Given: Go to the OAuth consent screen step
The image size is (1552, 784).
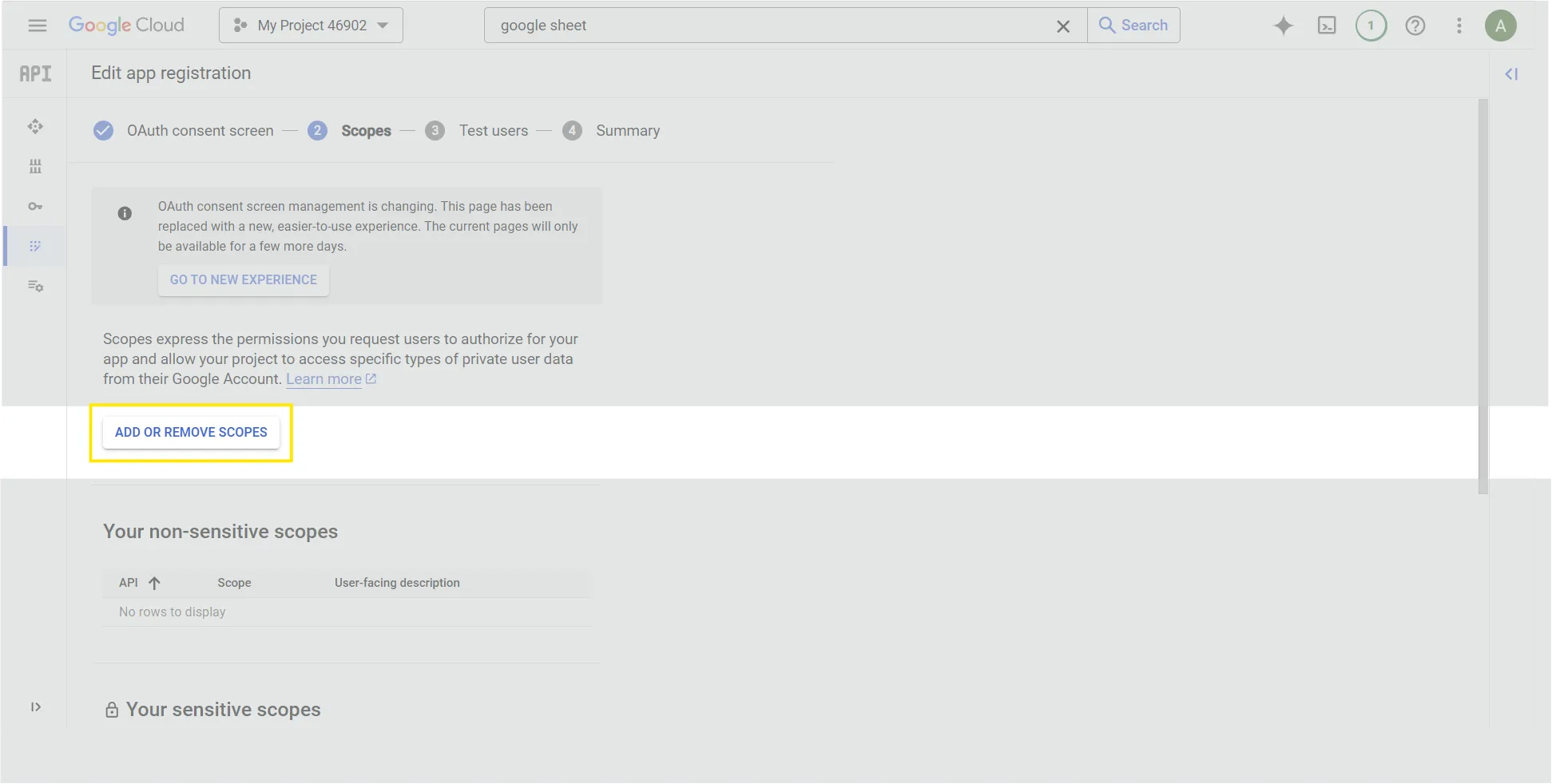Looking at the screenshot, I should point(184,130).
